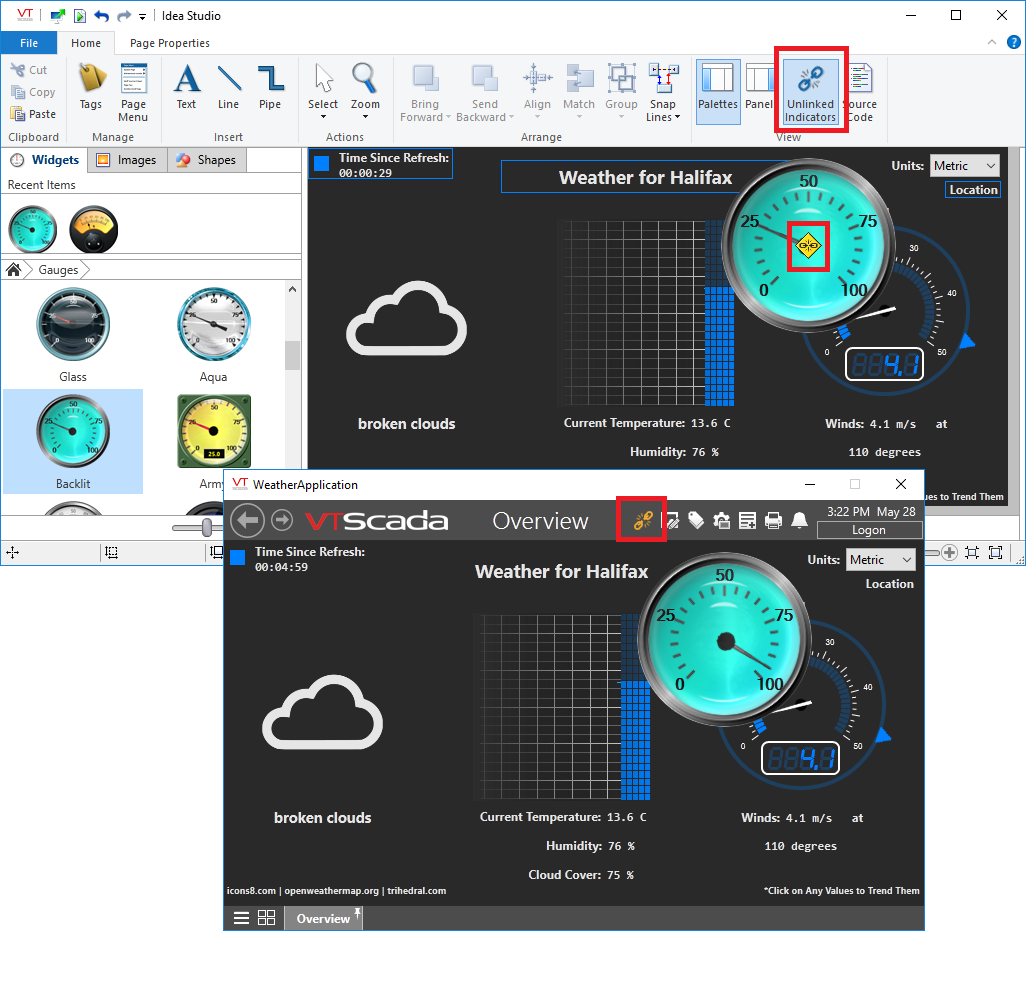This screenshot has width=1026, height=996.
Task: Toggle the Palettes panel visibility
Action: tap(717, 92)
